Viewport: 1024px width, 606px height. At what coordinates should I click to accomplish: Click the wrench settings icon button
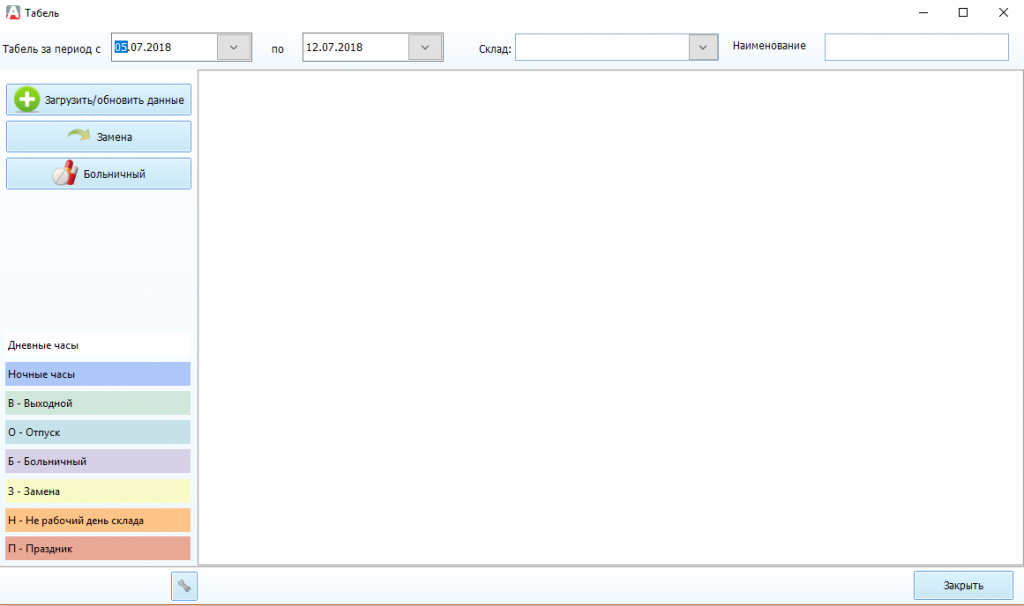184,586
